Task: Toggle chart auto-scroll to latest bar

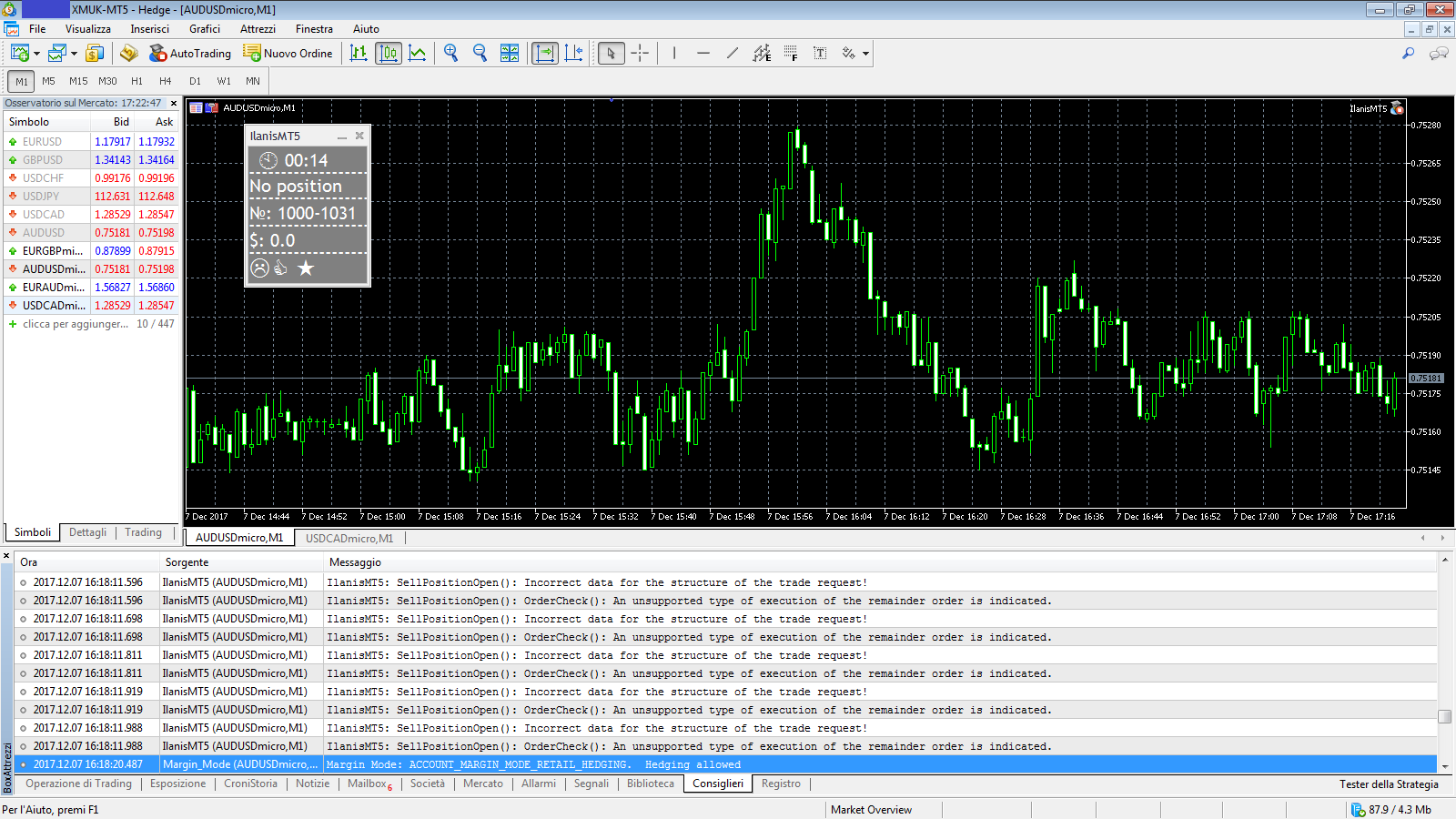Action: point(544,53)
